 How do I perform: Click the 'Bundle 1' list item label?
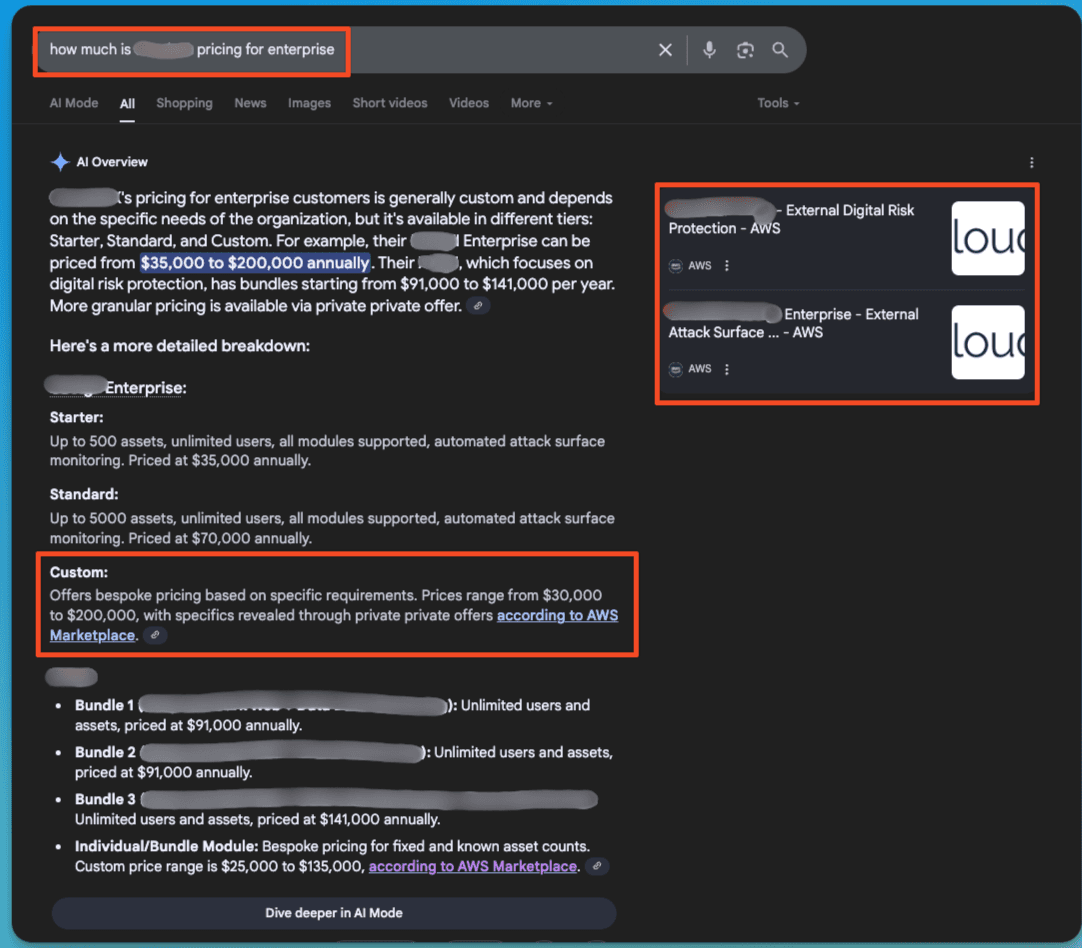coord(104,705)
